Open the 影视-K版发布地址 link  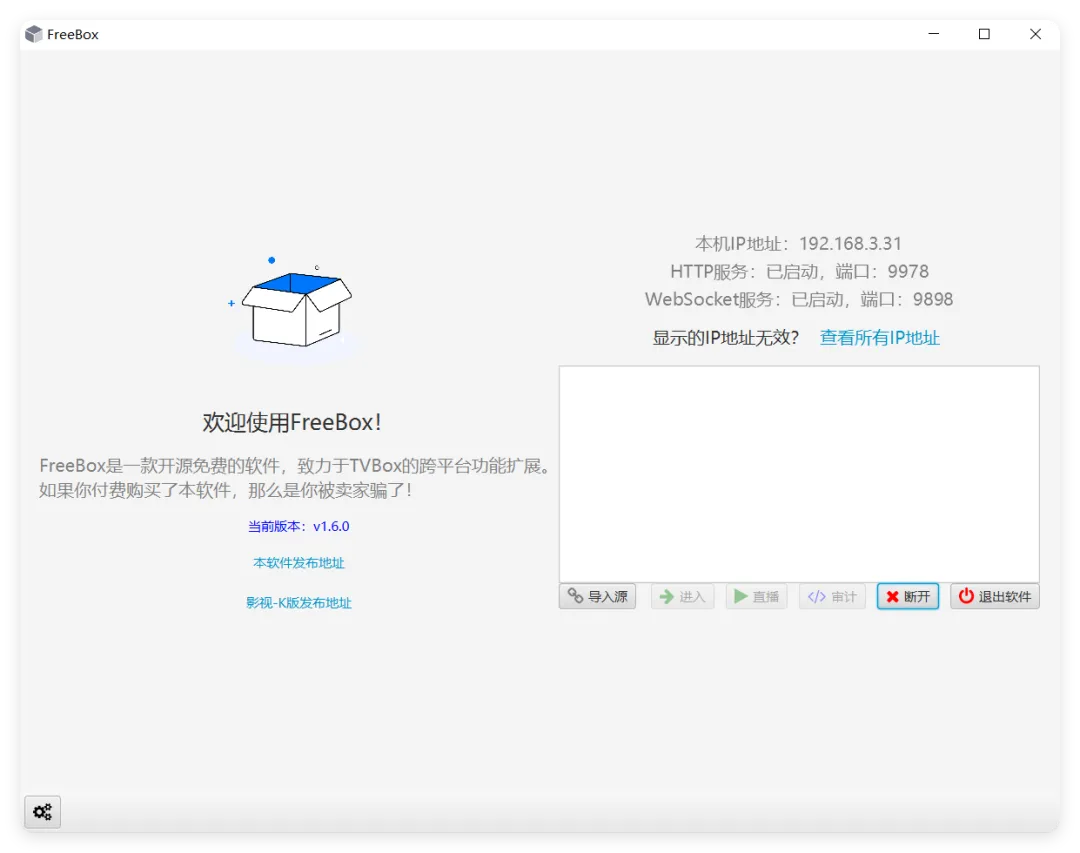(299, 603)
